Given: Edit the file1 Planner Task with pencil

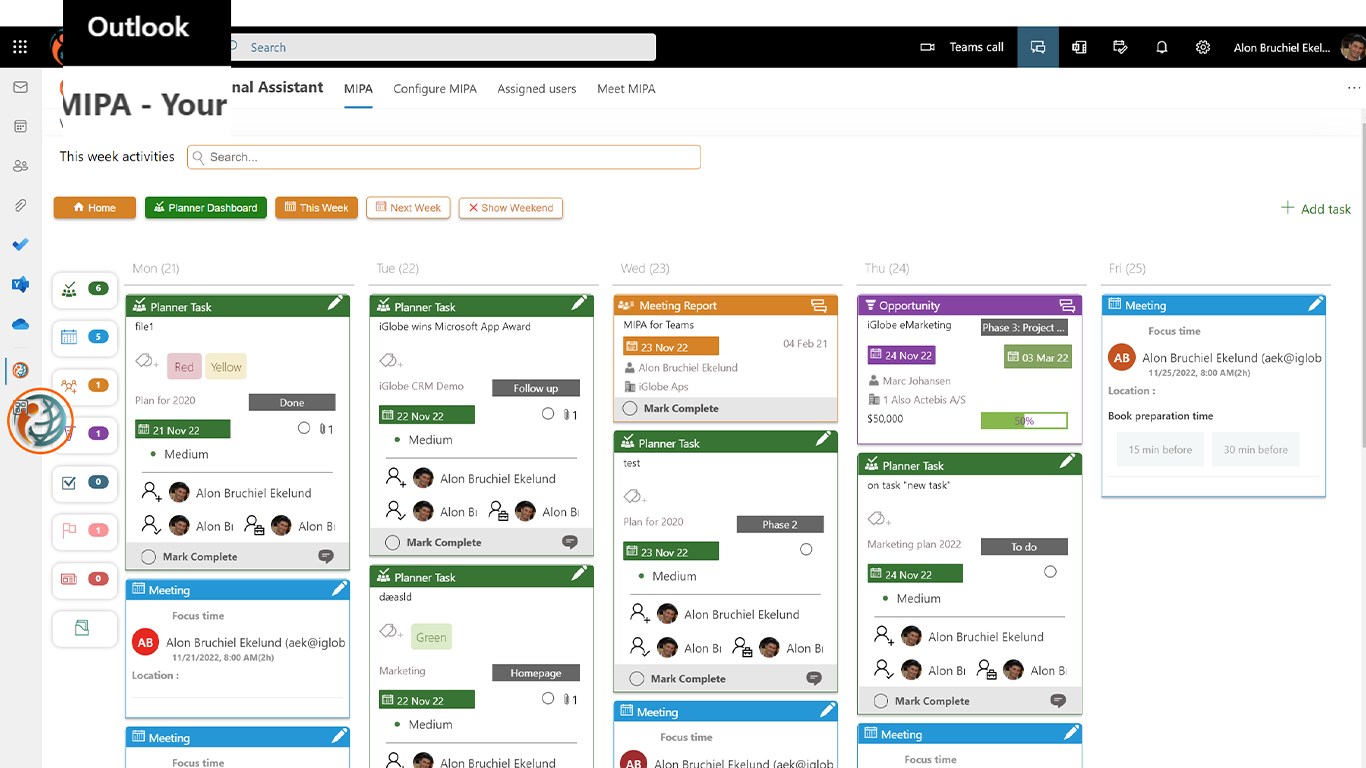Looking at the screenshot, I should coord(335,303).
